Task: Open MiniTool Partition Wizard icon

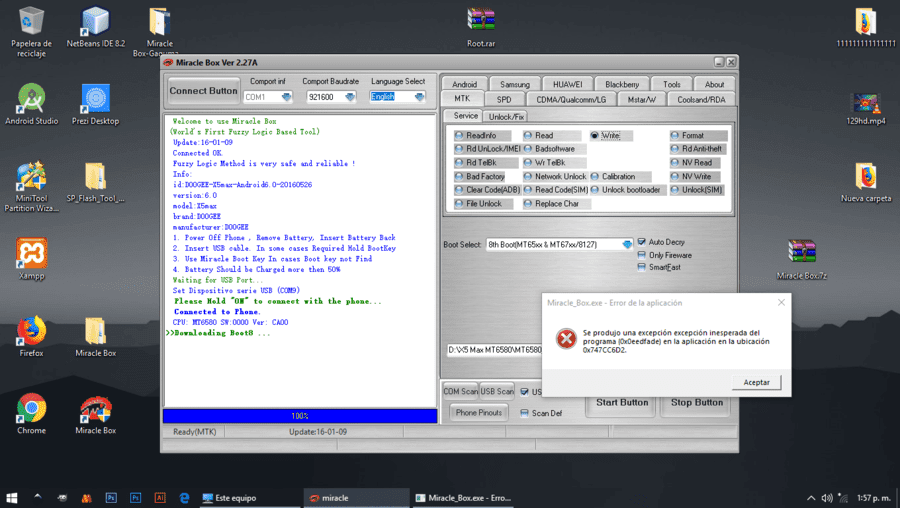Action: 31,187
